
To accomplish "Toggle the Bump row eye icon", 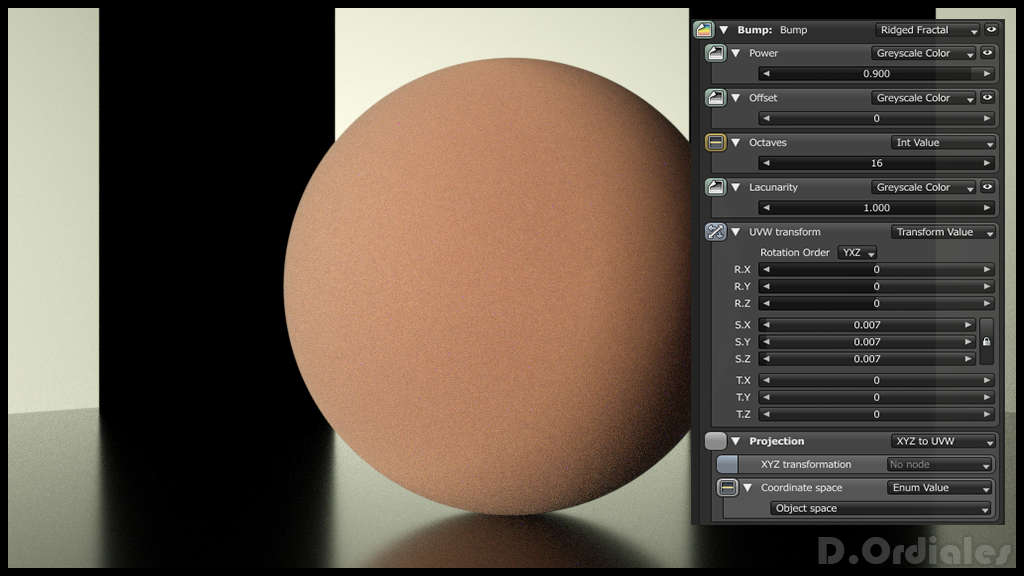I will [x=991, y=29].
